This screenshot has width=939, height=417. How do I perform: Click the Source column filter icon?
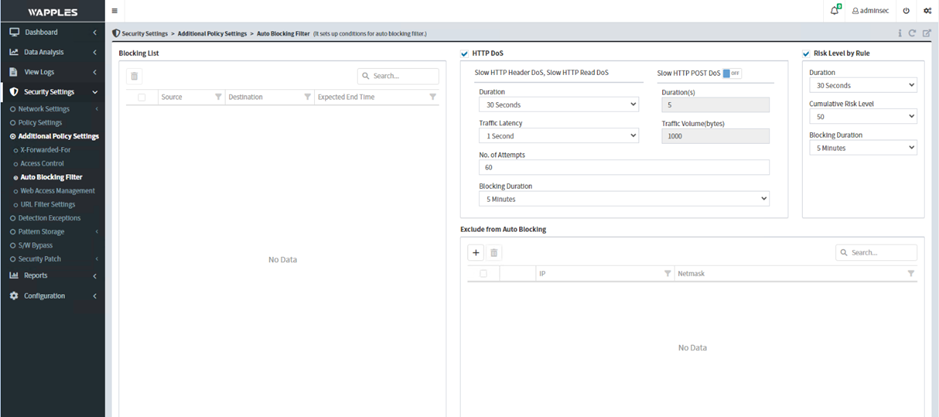[x=218, y=97]
